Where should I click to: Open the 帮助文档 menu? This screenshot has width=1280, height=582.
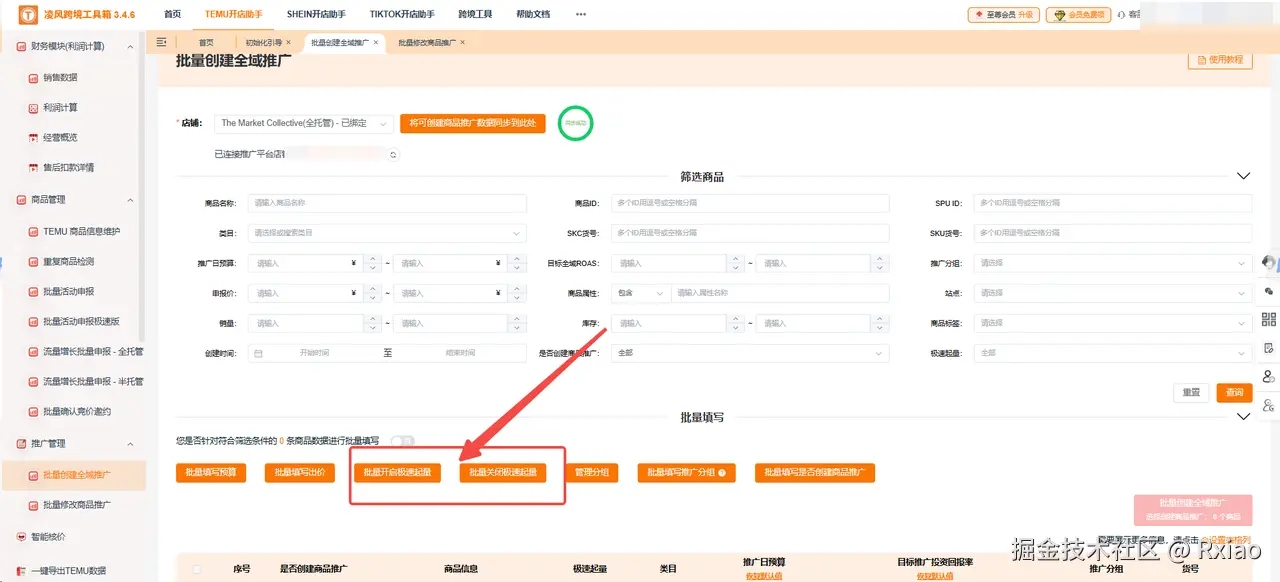[x=533, y=14]
